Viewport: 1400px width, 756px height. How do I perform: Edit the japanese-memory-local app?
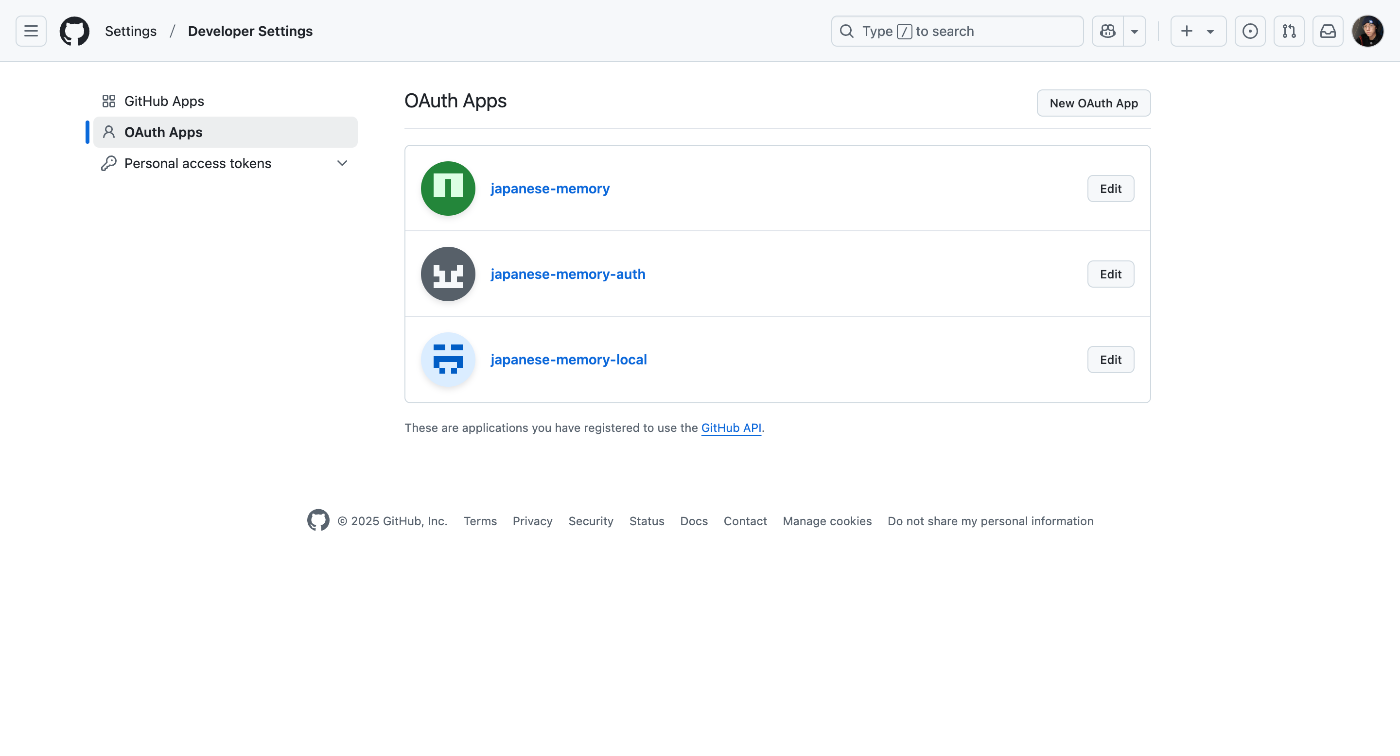click(x=1111, y=360)
